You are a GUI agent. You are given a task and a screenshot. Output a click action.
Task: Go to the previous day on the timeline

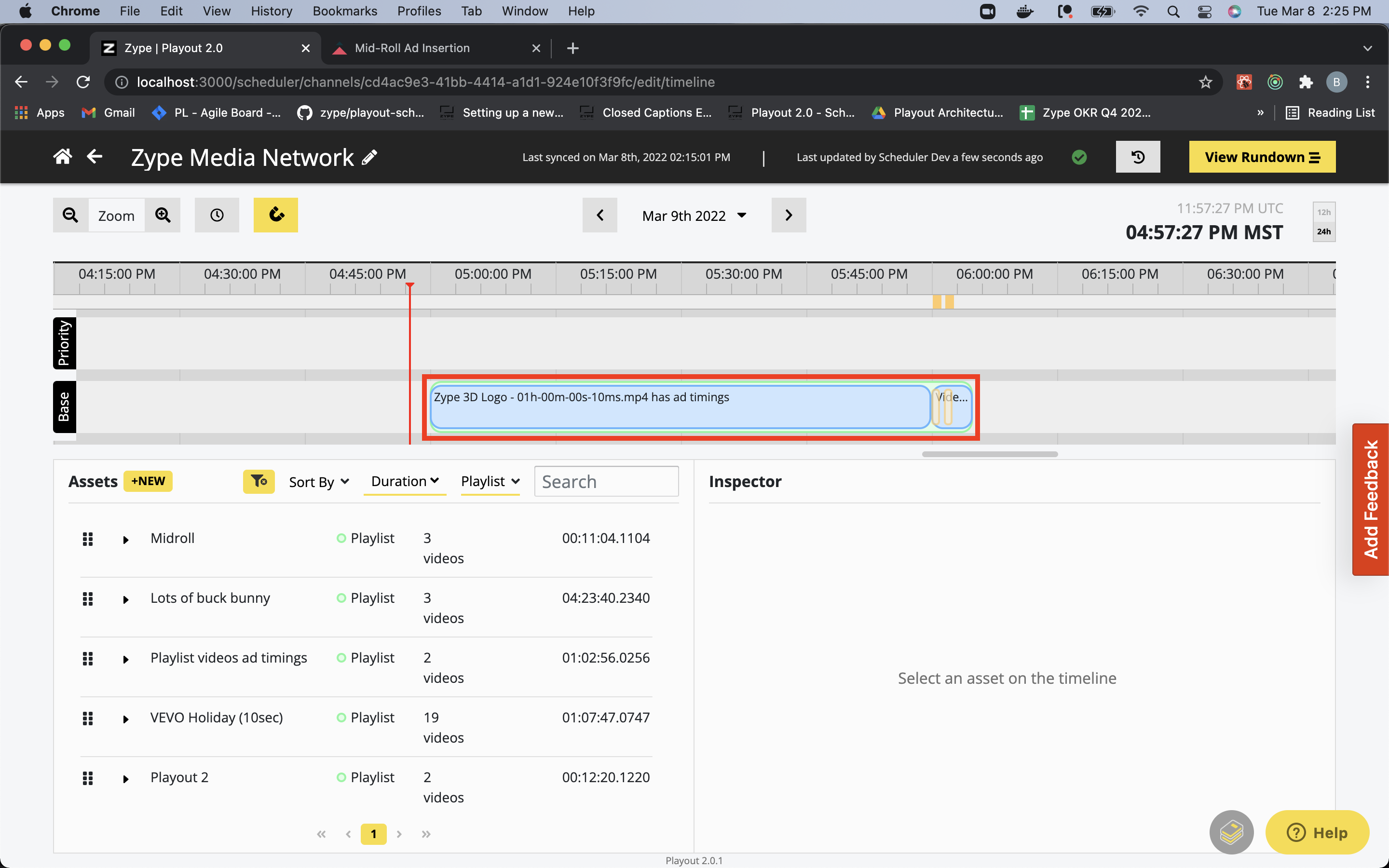pos(600,215)
